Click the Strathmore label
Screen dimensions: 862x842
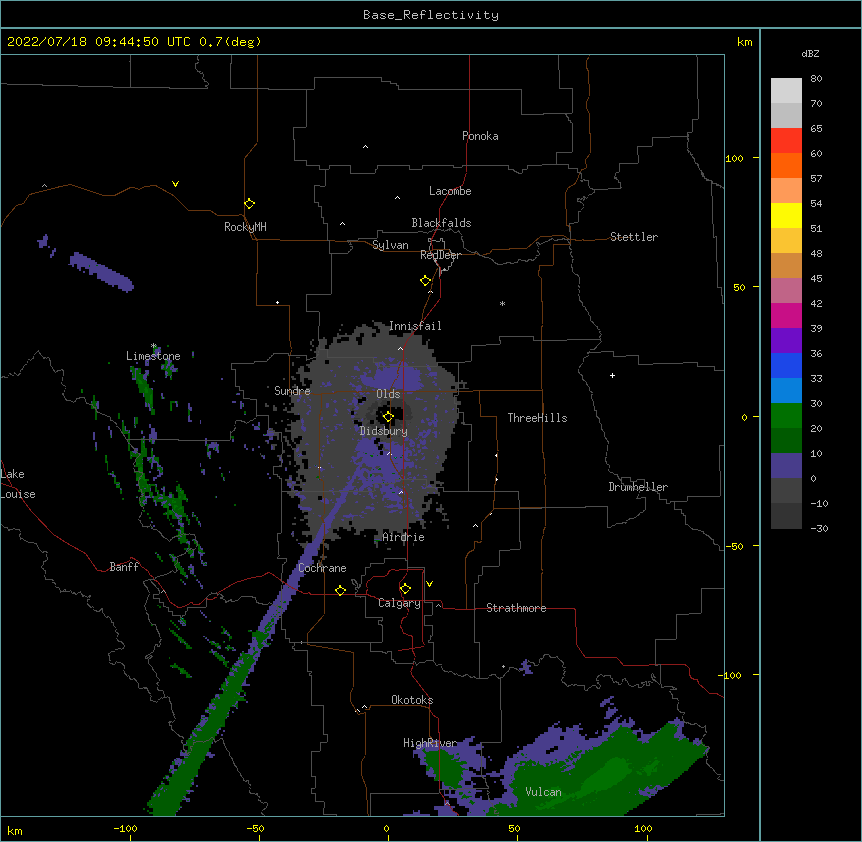pyautogui.click(x=516, y=608)
